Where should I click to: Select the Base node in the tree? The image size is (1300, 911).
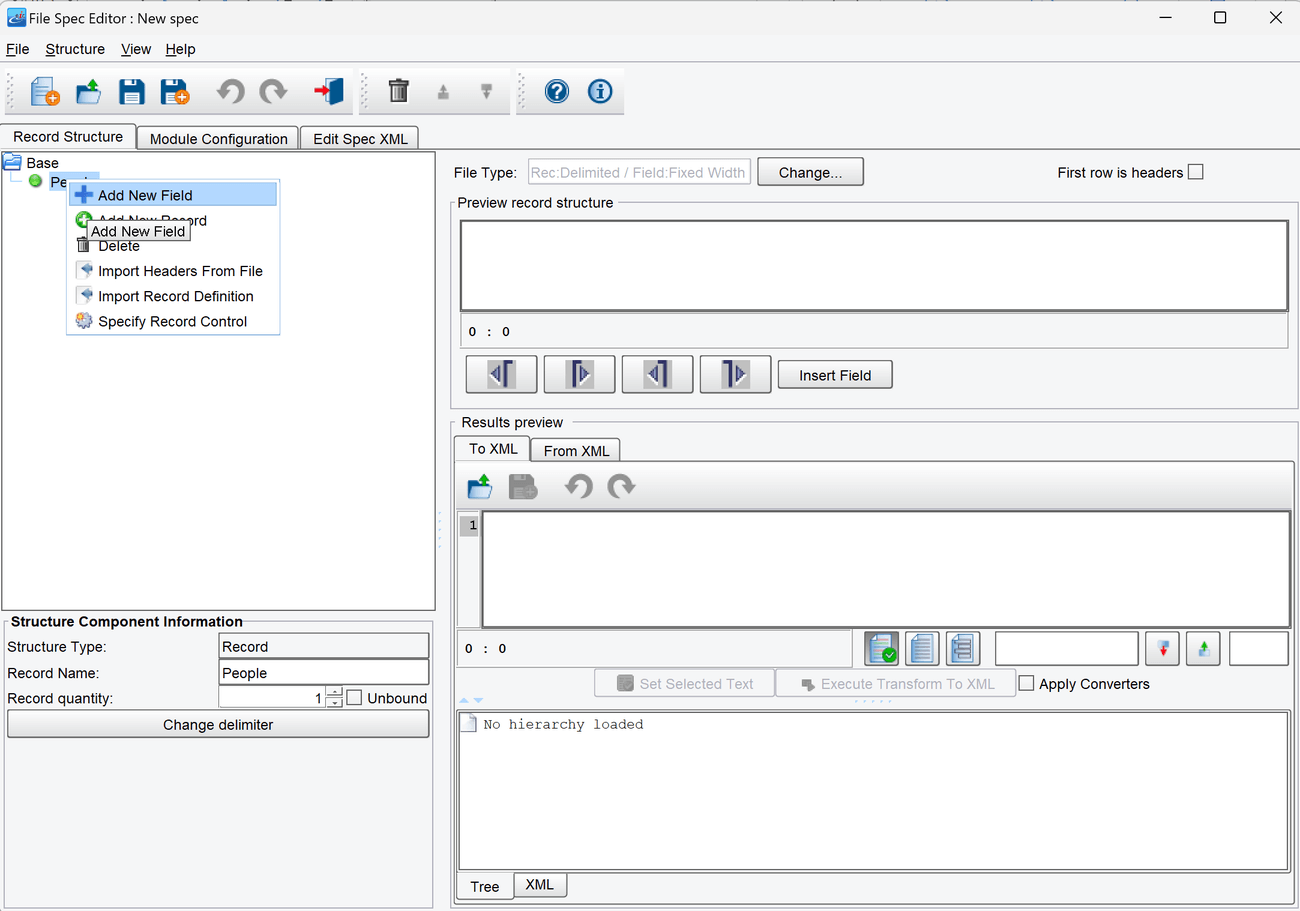(42, 163)
